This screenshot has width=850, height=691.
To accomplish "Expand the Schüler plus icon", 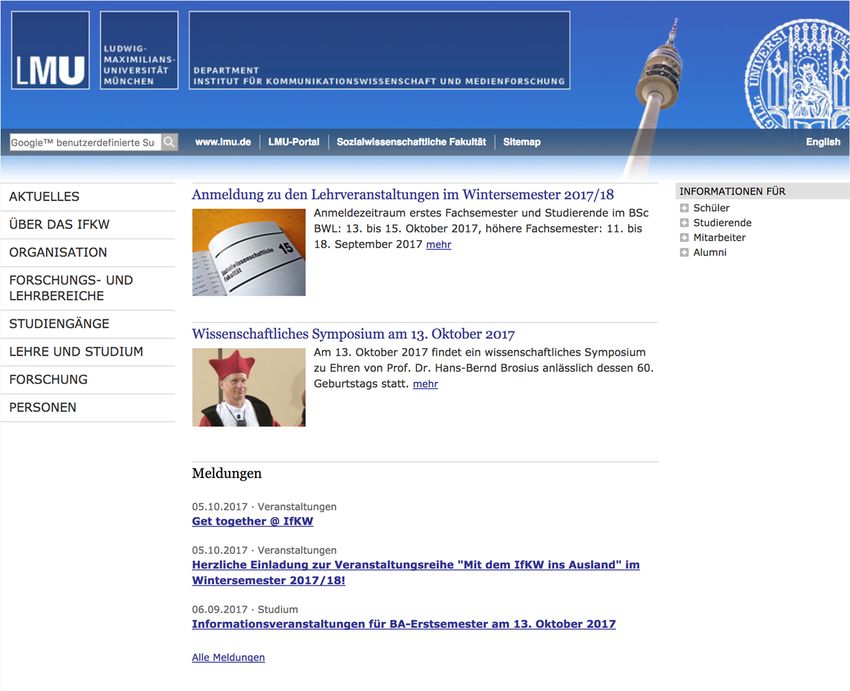I will [x=684, y=208].
